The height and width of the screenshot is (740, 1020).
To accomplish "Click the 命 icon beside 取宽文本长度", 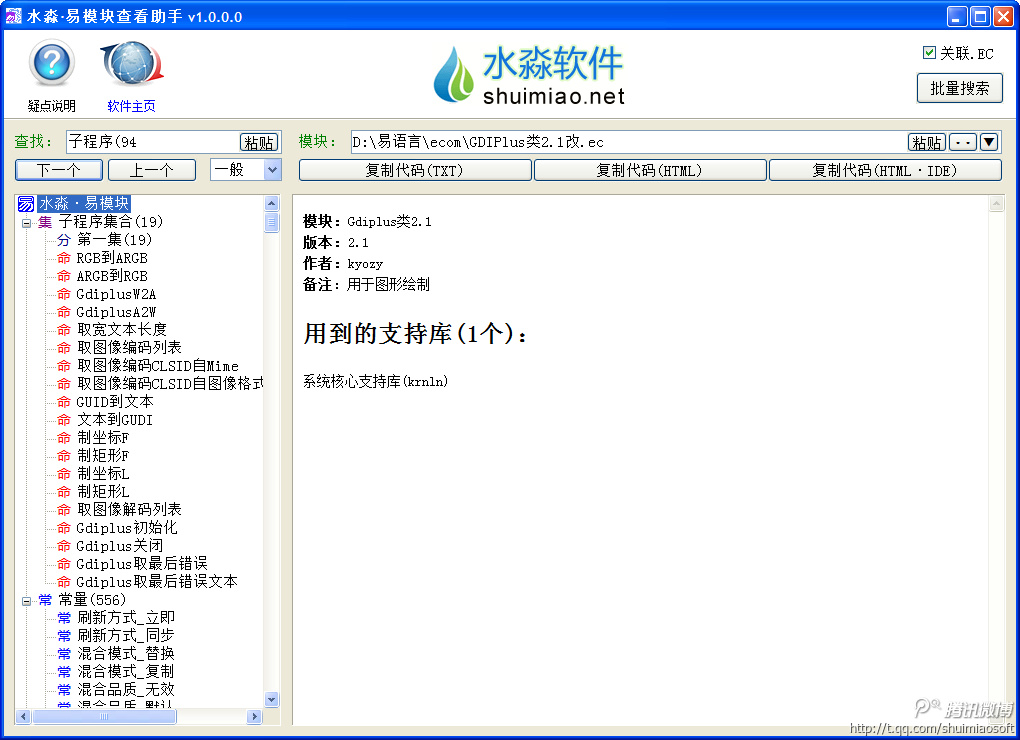I will pyautogui.click(x=63, y=330).
